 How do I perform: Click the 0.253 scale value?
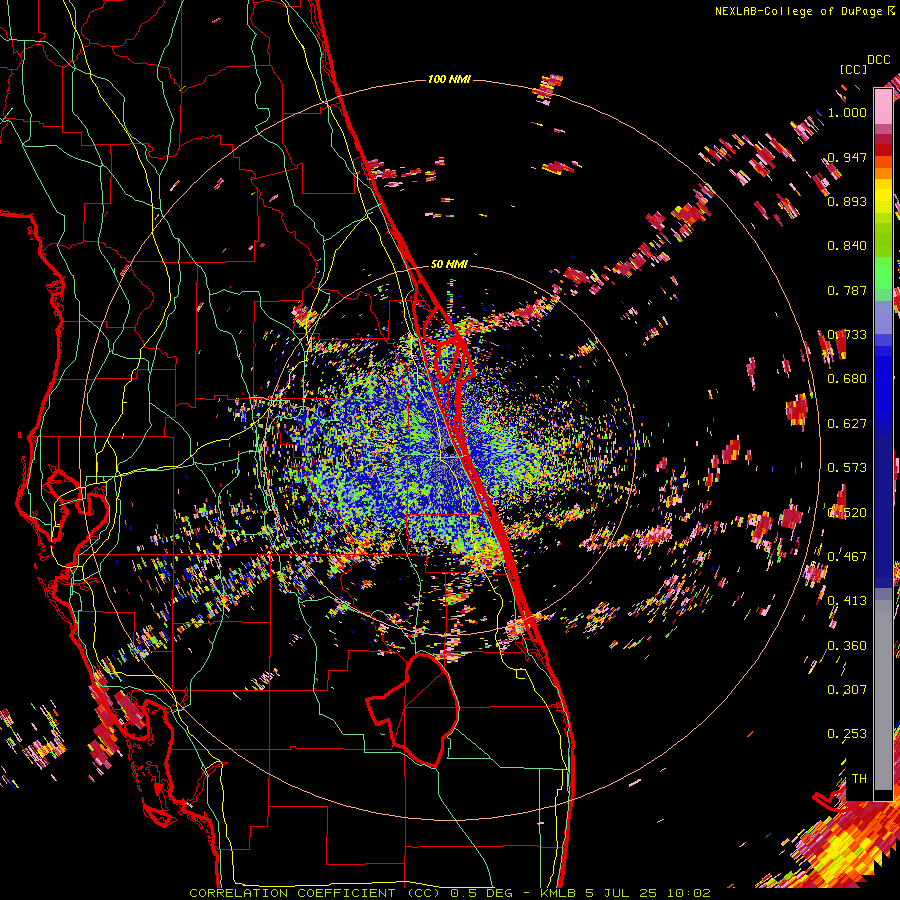847,734
